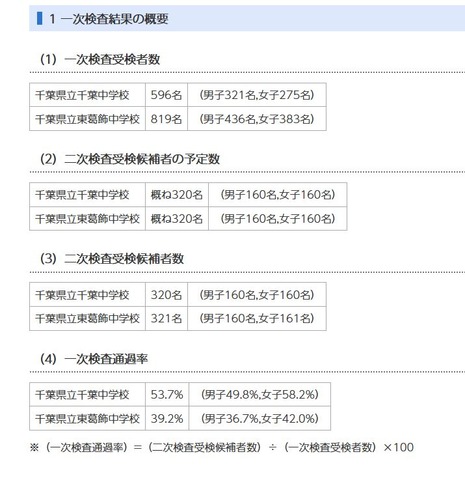Click the cell (男子49.8%,女子58.2%)
The height and width of the screenshot is (480, 465).
[260, 395]
